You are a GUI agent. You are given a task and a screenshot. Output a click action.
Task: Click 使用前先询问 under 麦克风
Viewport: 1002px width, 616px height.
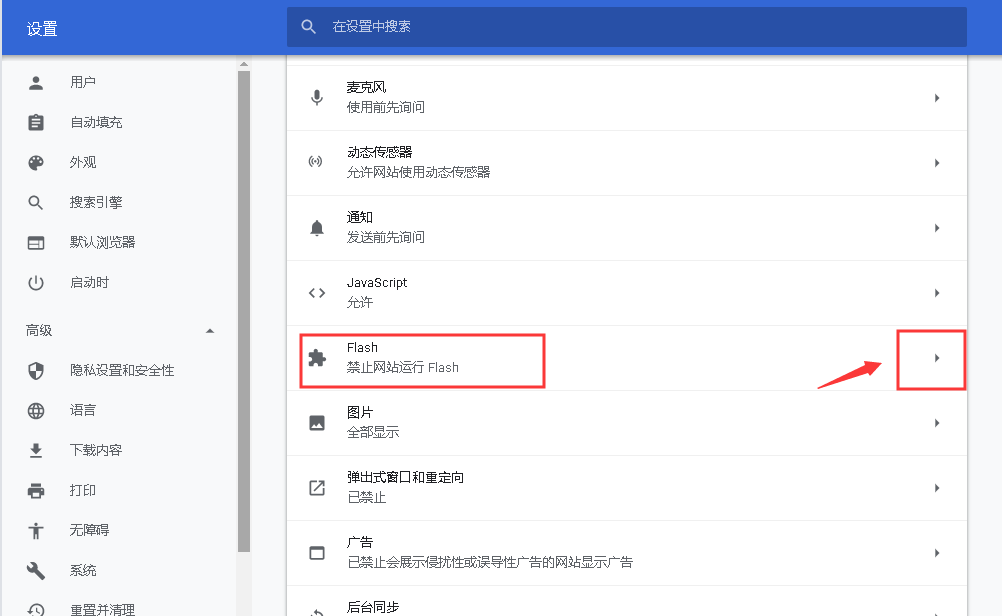(x=386, y=107)
